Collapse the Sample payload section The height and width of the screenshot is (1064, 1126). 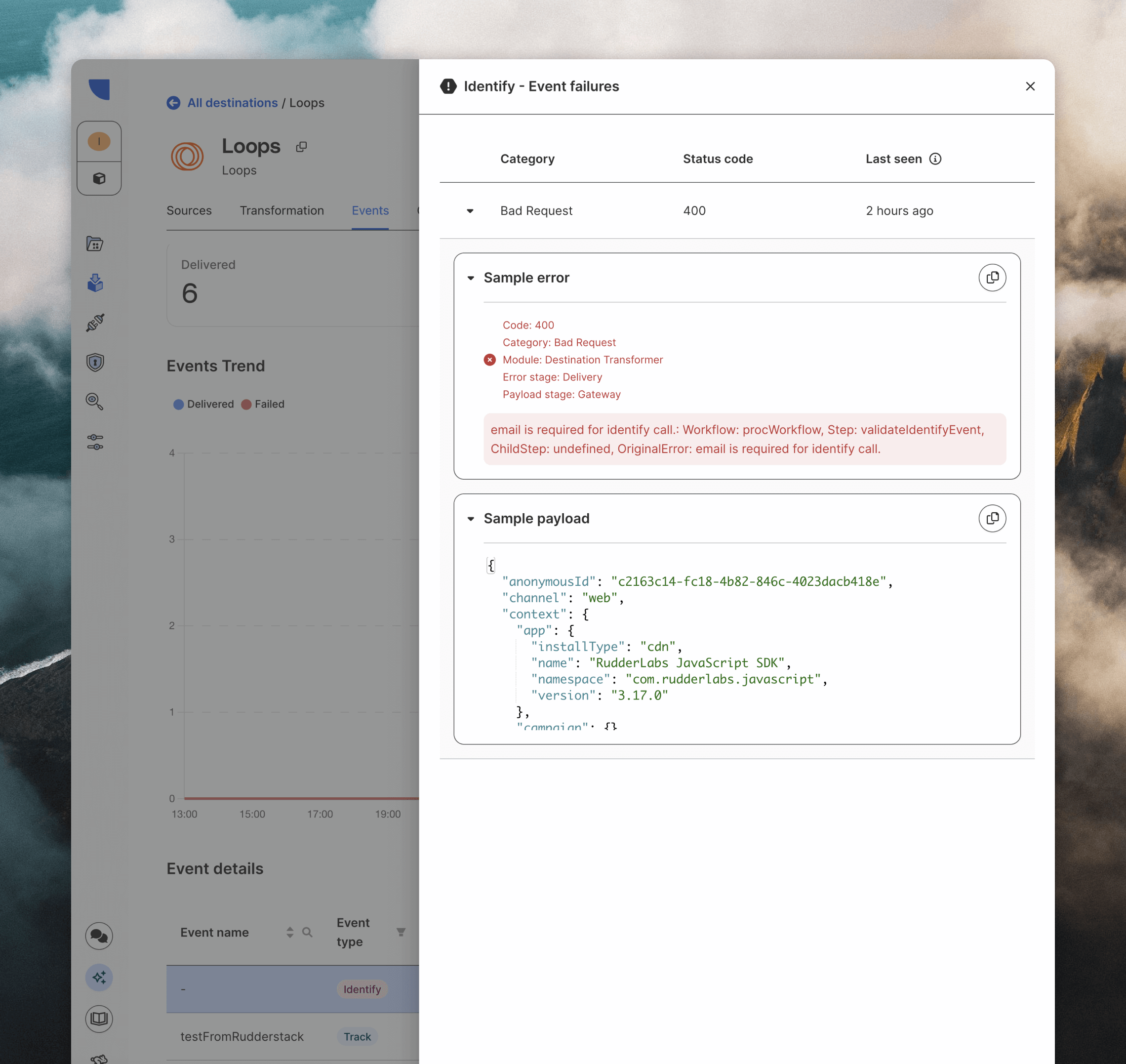click(x=471, y=519)
